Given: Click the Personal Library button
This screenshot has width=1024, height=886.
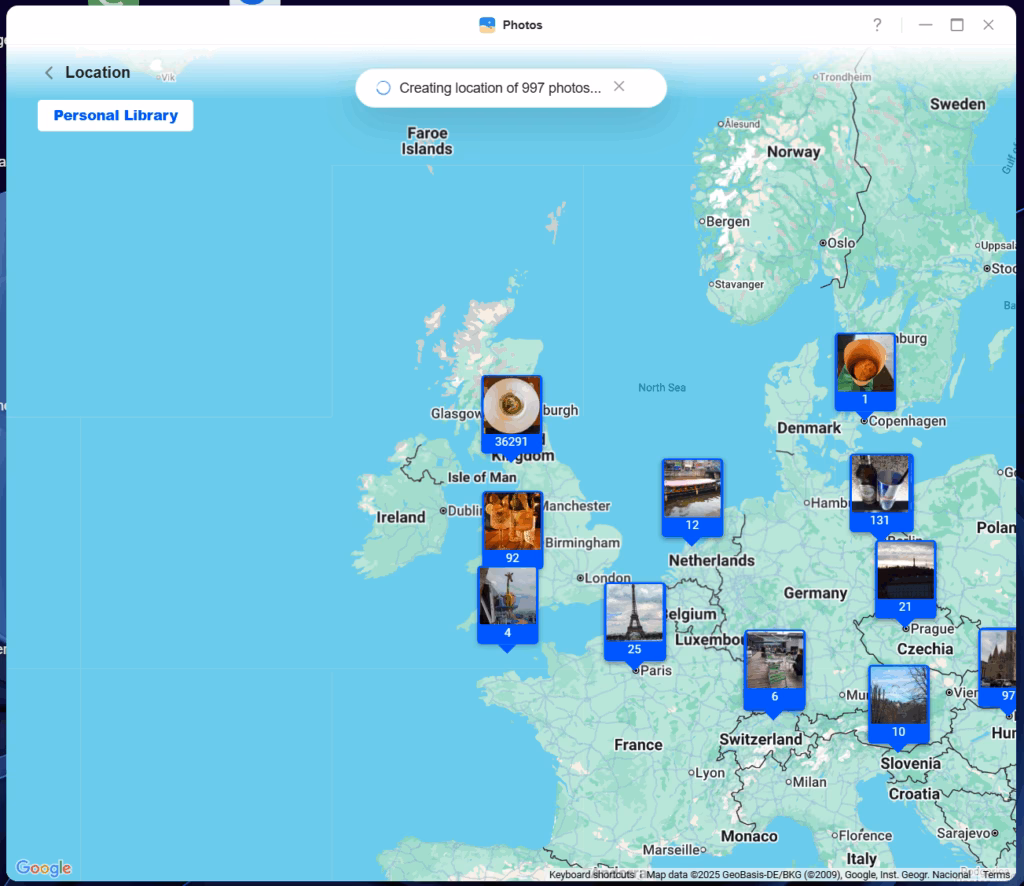Looking at the screenshot, I should pos(115,116).
